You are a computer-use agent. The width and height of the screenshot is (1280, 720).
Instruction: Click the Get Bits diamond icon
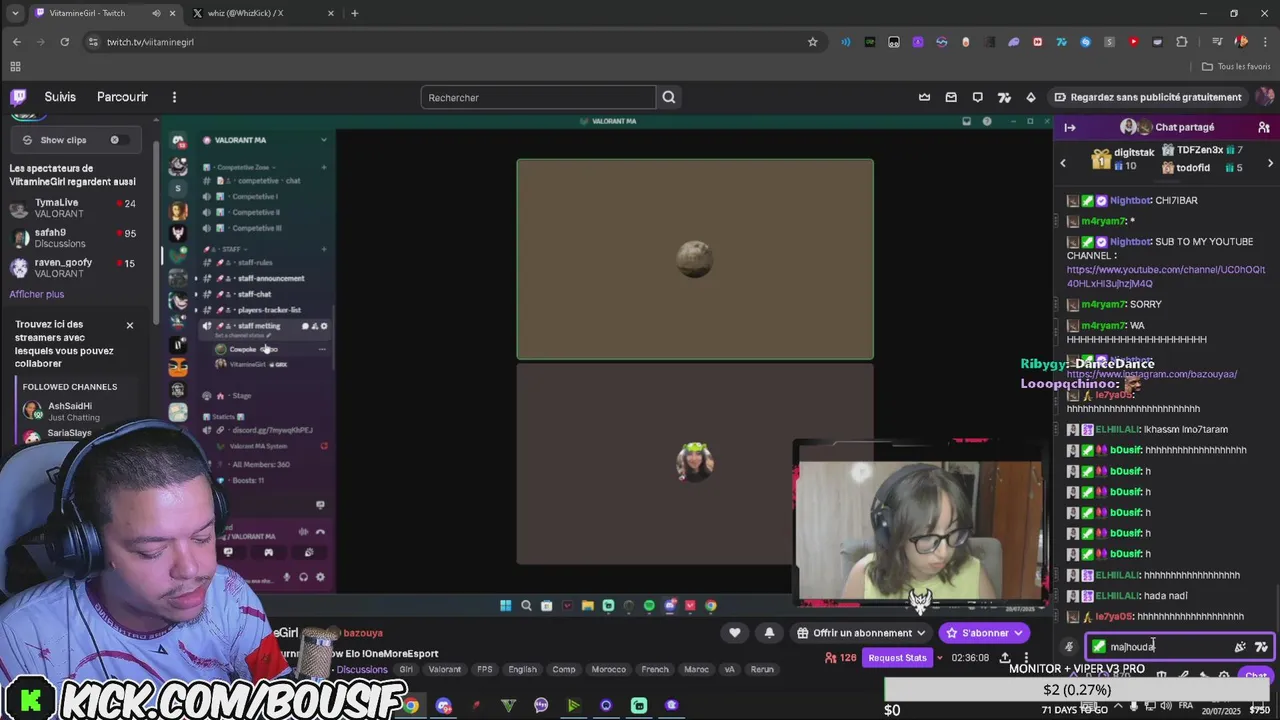(1031, 97)
